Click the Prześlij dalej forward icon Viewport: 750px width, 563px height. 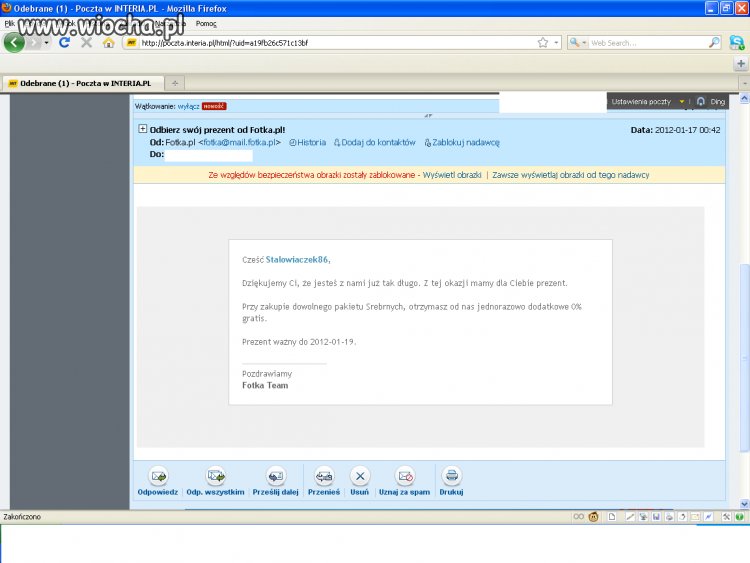(x=276, y=476)
